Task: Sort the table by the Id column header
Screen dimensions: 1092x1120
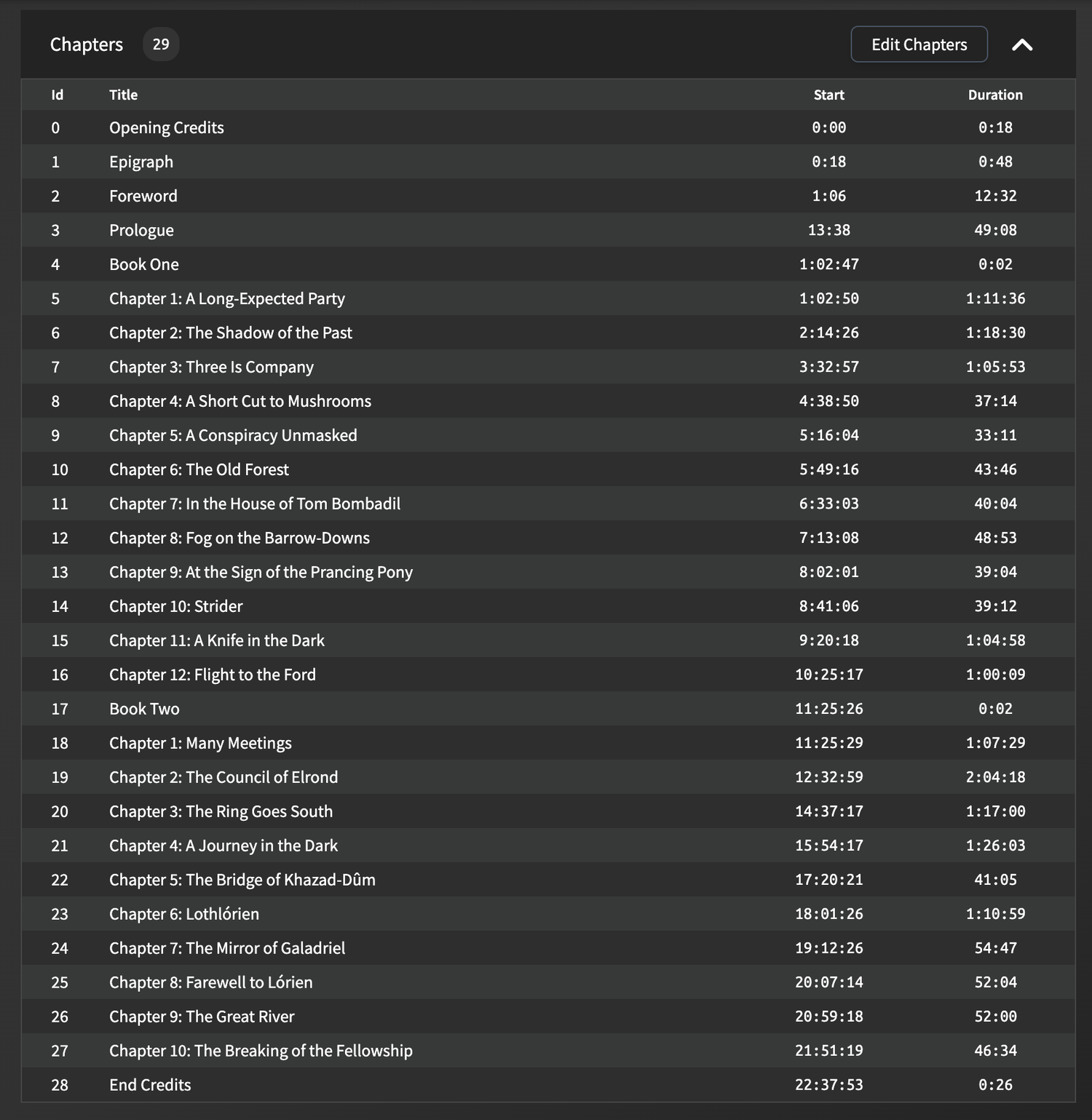Action: [58, 95]
